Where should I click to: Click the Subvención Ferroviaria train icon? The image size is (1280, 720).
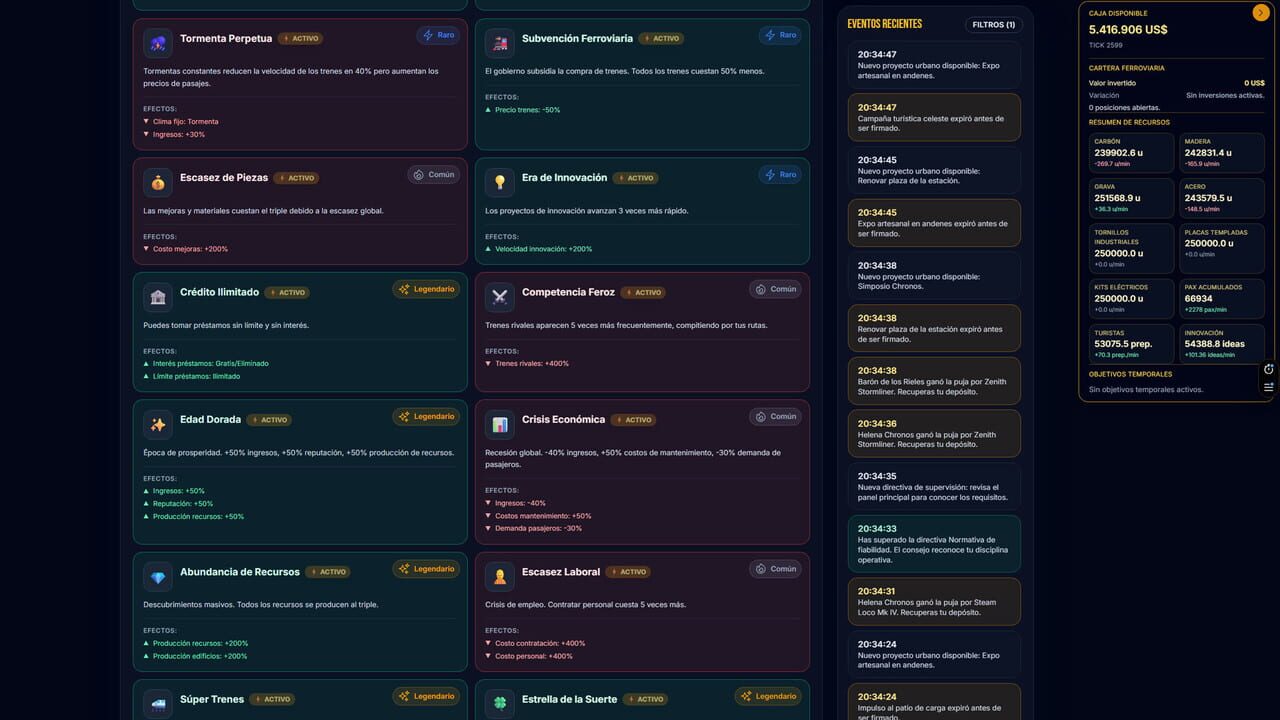[500, 43]
